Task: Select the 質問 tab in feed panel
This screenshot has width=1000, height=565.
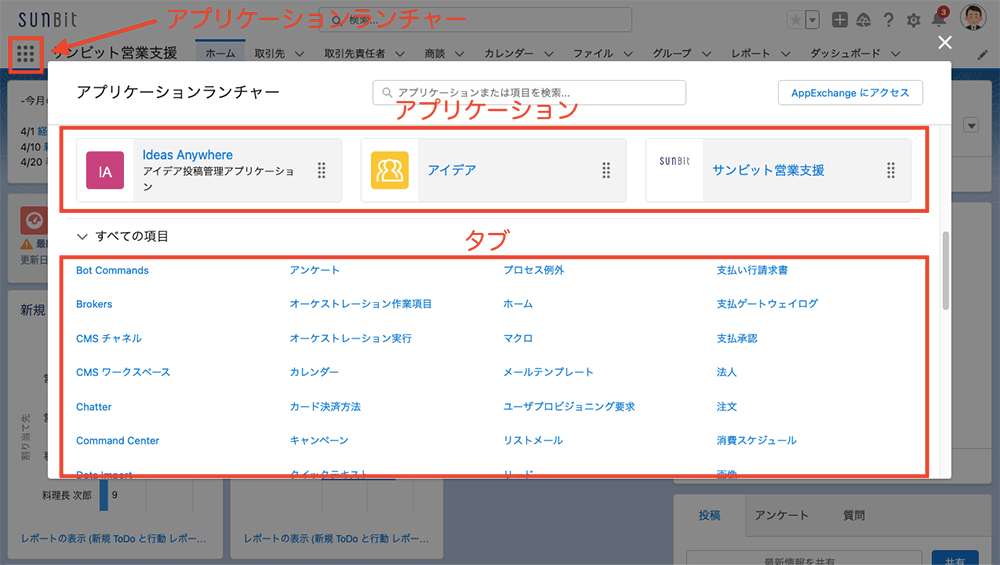Action: (854, 515)
